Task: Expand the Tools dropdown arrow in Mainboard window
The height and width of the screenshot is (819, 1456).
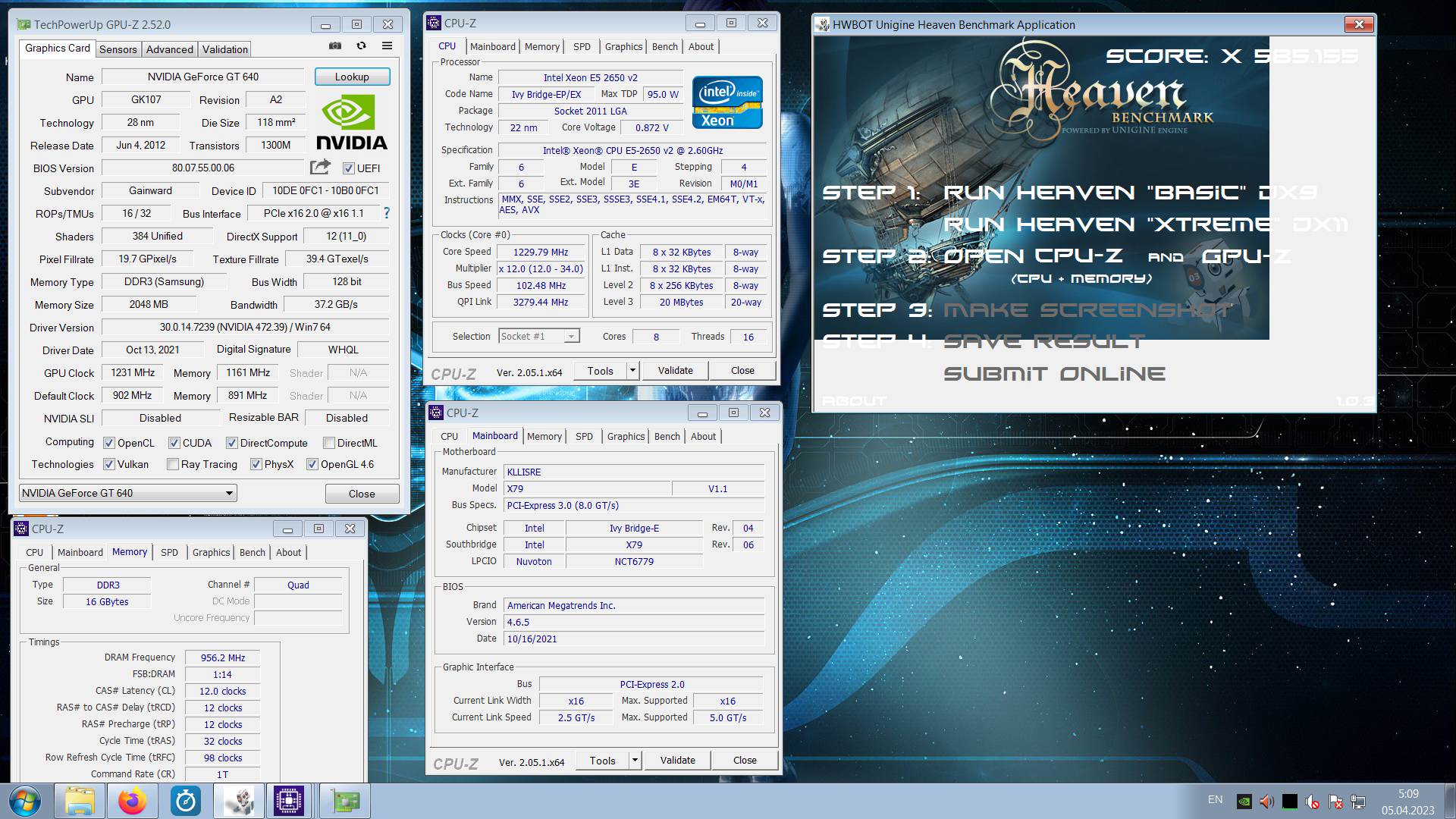Action: (x=635, y=760)
